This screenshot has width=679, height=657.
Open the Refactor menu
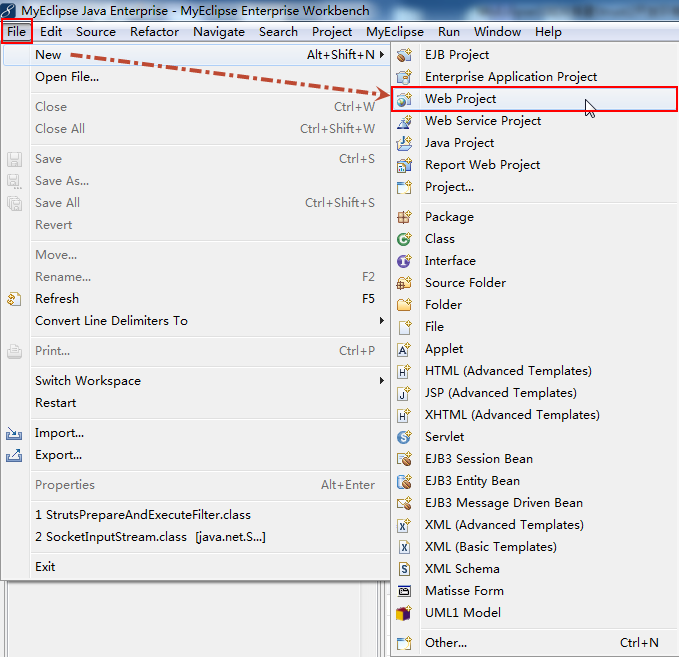(154, 32)
